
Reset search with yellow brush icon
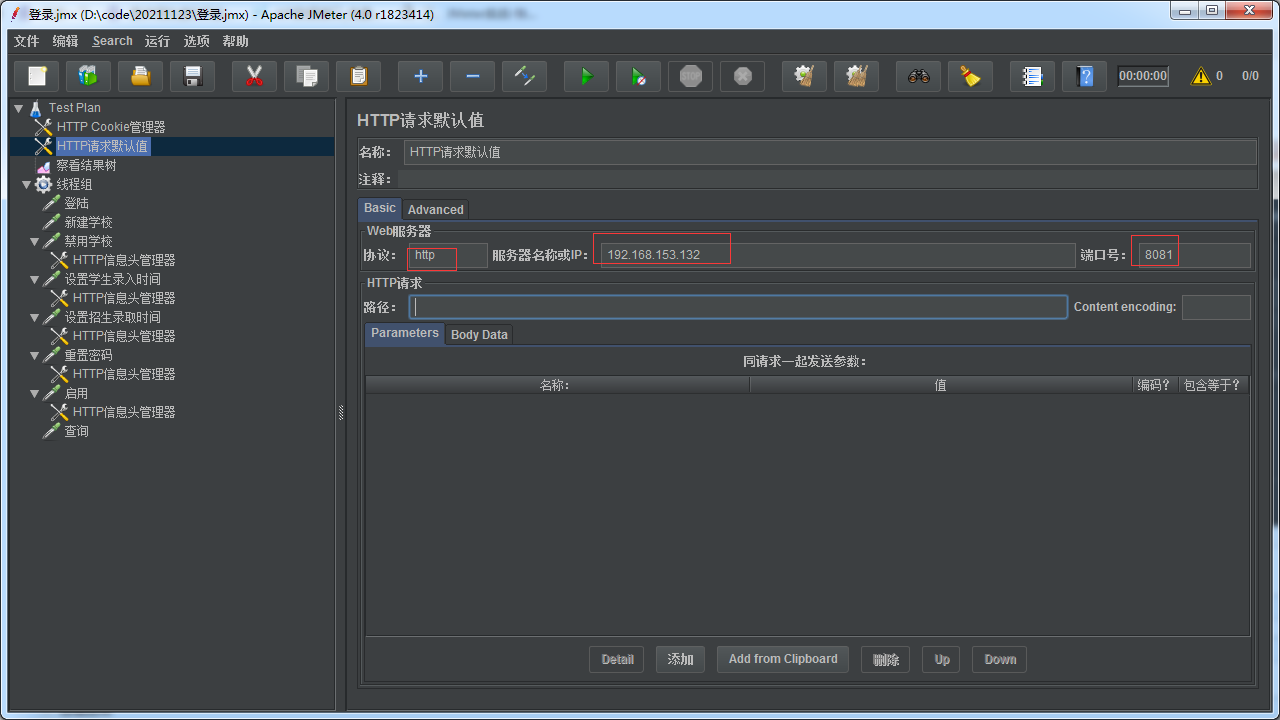(x=971, y=76)
